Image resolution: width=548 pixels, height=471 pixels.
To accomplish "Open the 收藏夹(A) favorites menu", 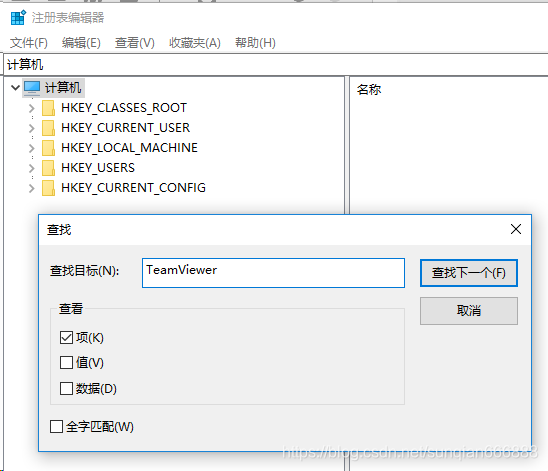I will pos(195,43).
